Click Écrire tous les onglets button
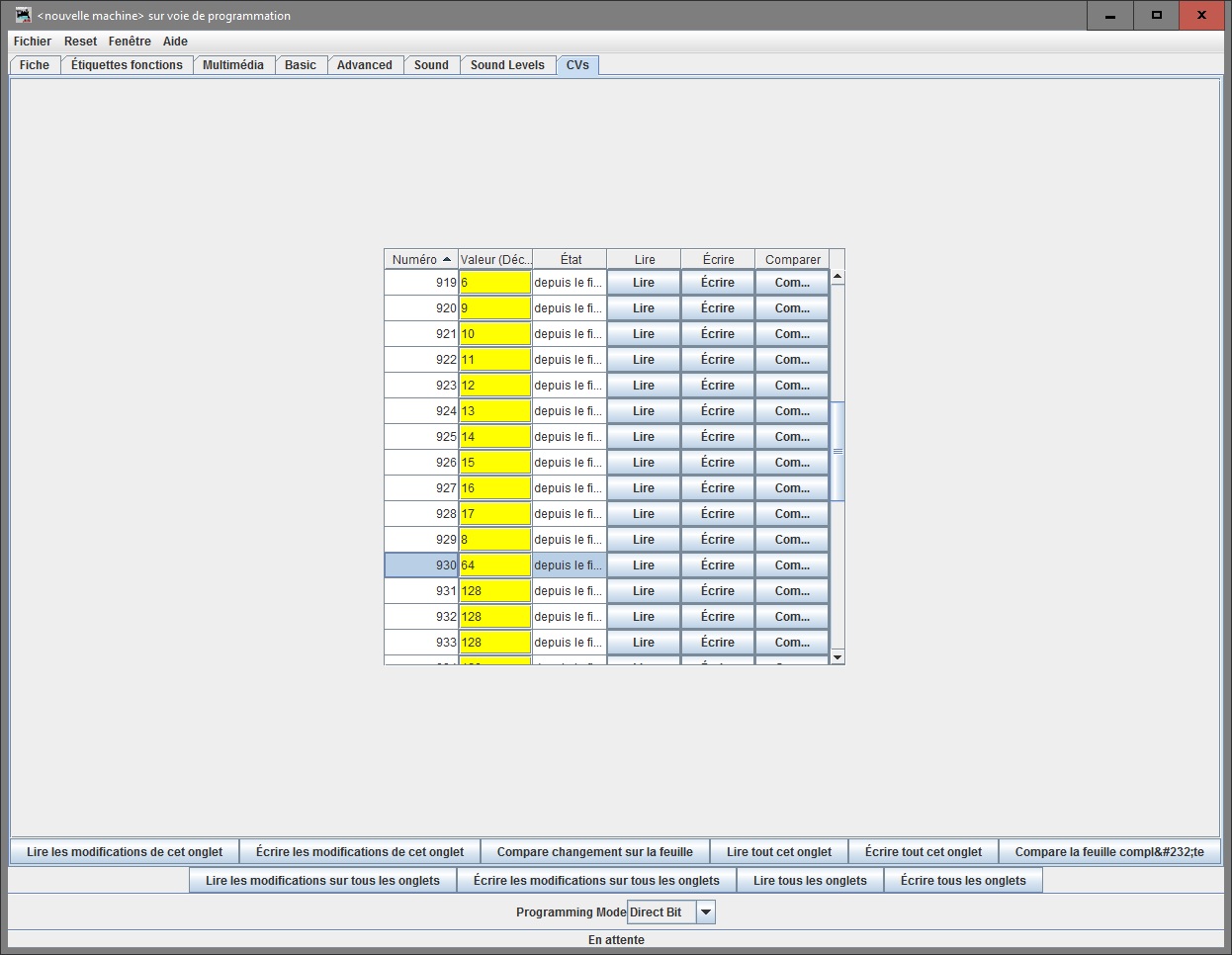1232x955 pixels. pyautogui.click(x=963, y=881)
